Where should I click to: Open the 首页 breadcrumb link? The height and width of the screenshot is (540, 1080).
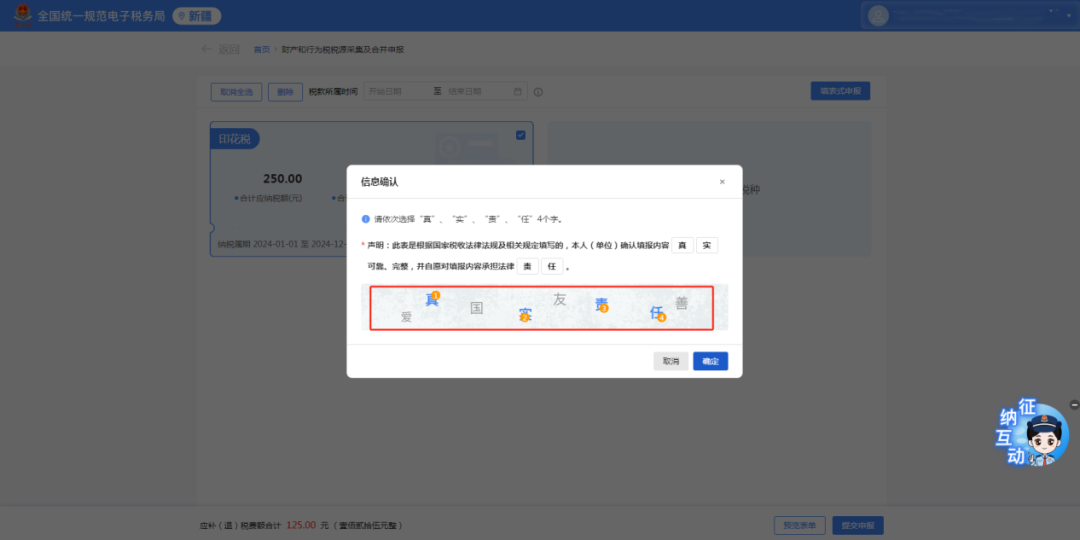pyautogui.click(x=262, y=50)
